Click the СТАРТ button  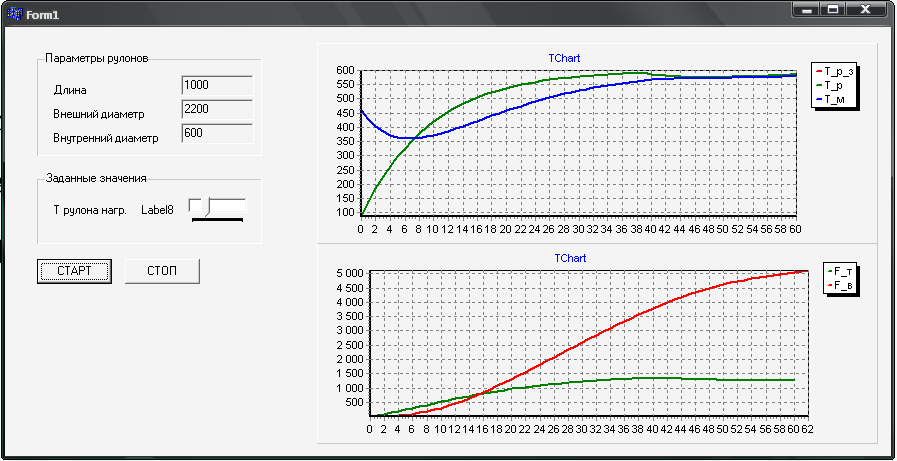(74, 271)
